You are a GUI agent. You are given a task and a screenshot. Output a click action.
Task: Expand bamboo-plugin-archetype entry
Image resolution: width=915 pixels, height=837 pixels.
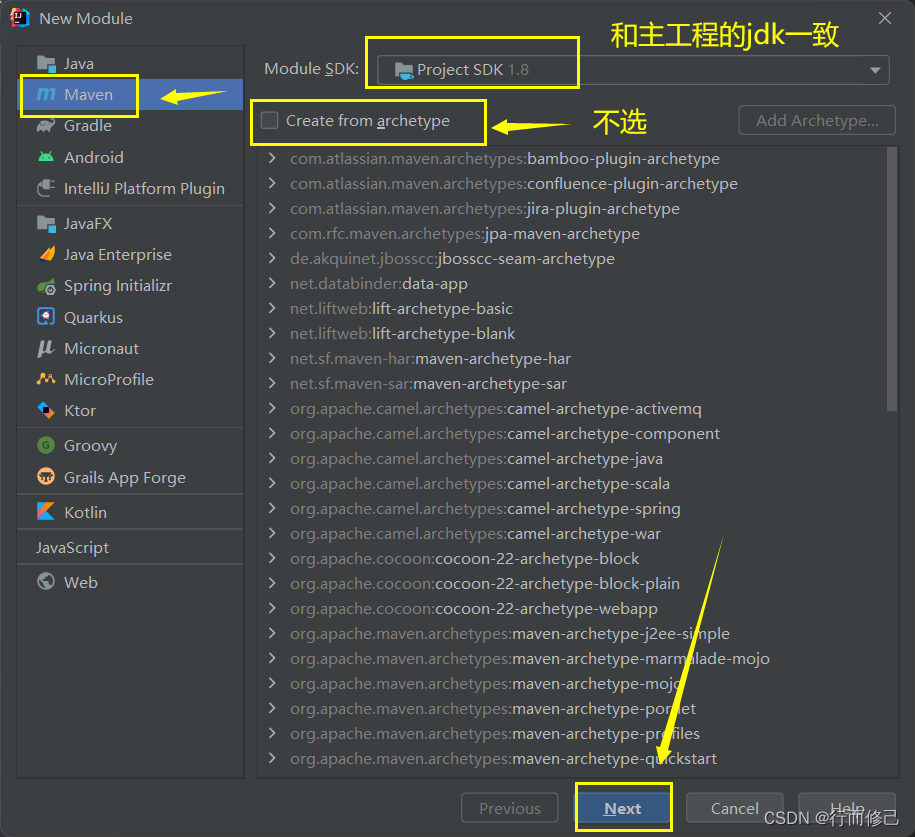coord(272,158)
